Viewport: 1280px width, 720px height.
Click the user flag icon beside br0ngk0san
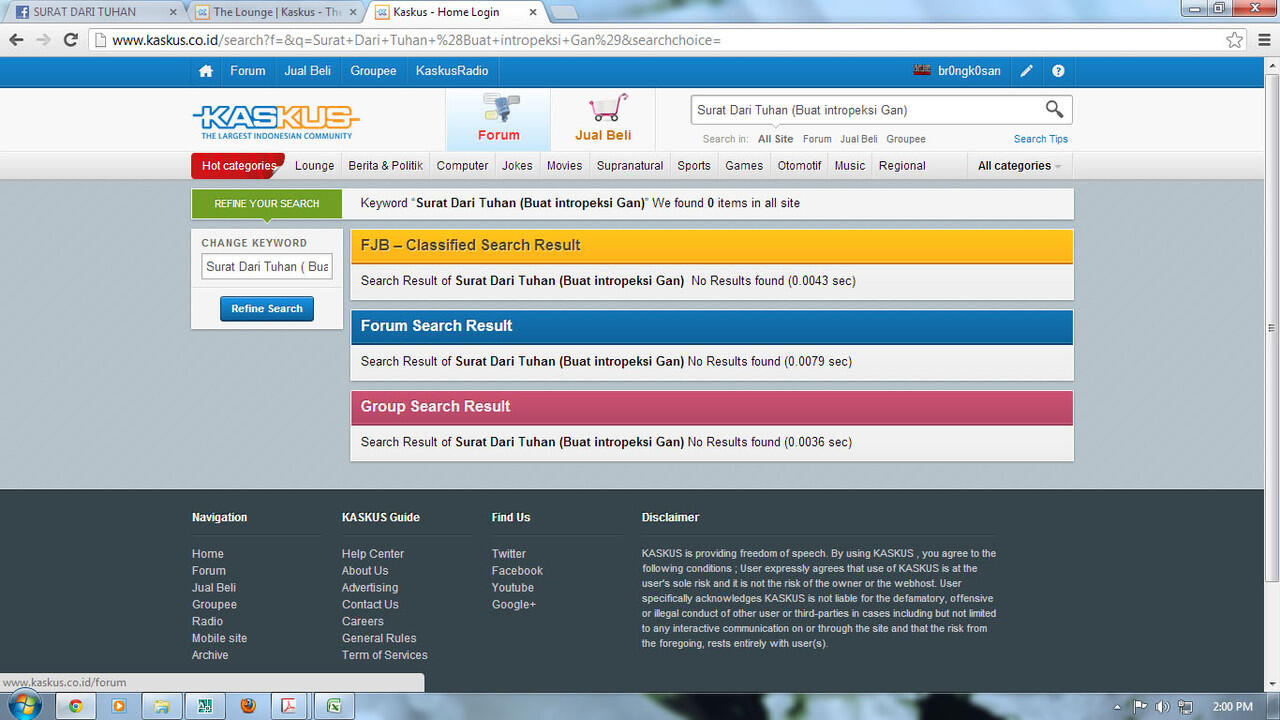tap(922, 71)
